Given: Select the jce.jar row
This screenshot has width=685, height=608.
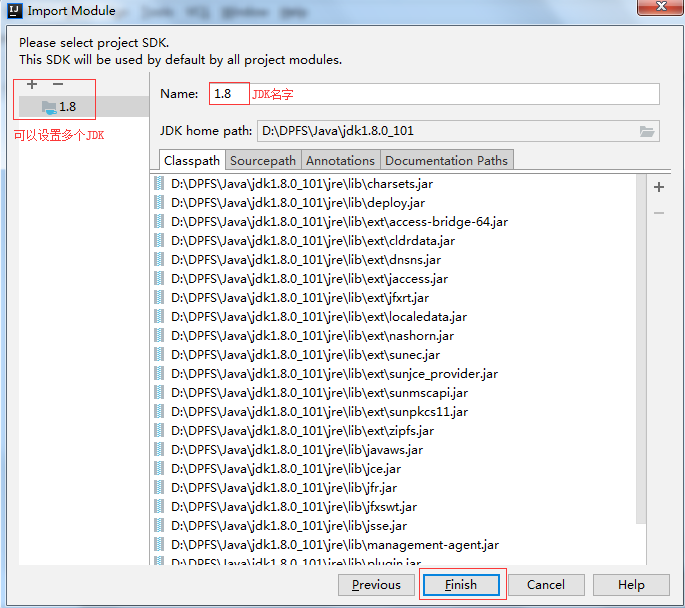Looking at the screenshot, I should point(393,469).
